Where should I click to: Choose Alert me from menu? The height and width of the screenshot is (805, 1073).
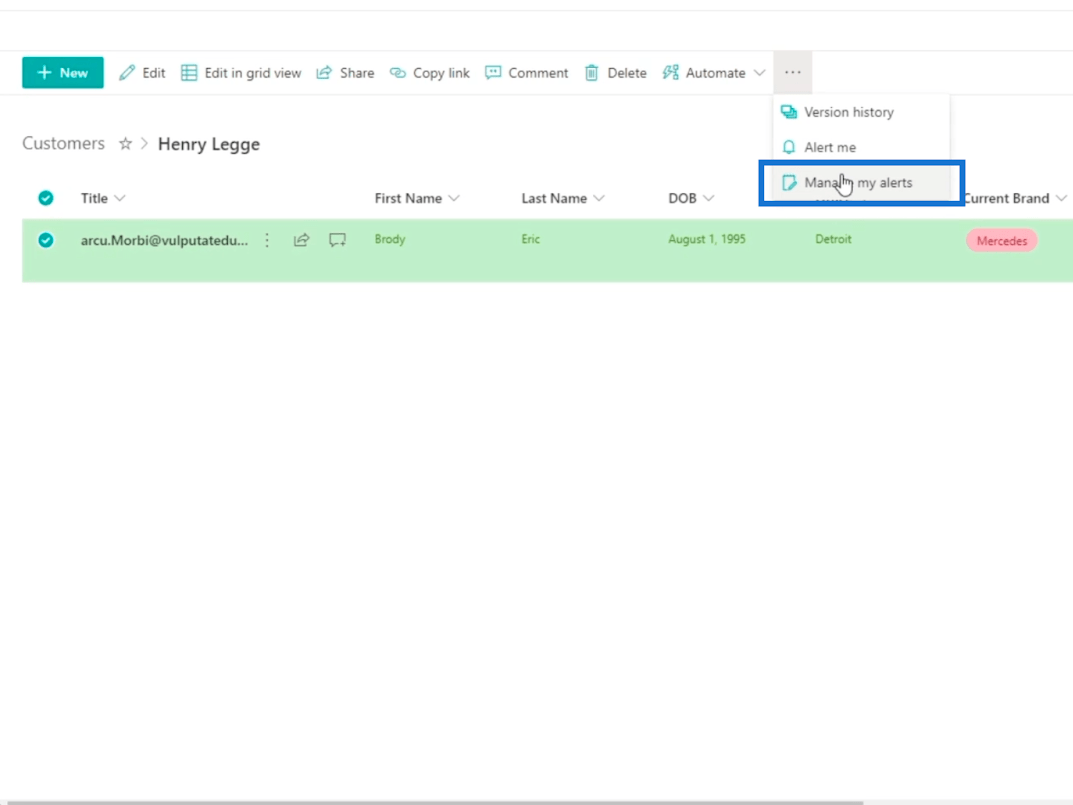(862, 147)
